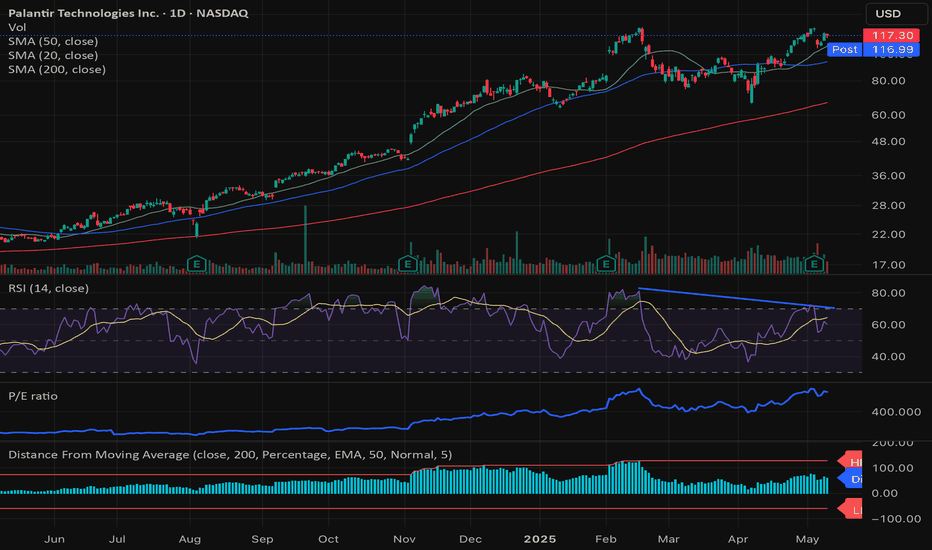Select the SMA (50, close) legend

53,41
